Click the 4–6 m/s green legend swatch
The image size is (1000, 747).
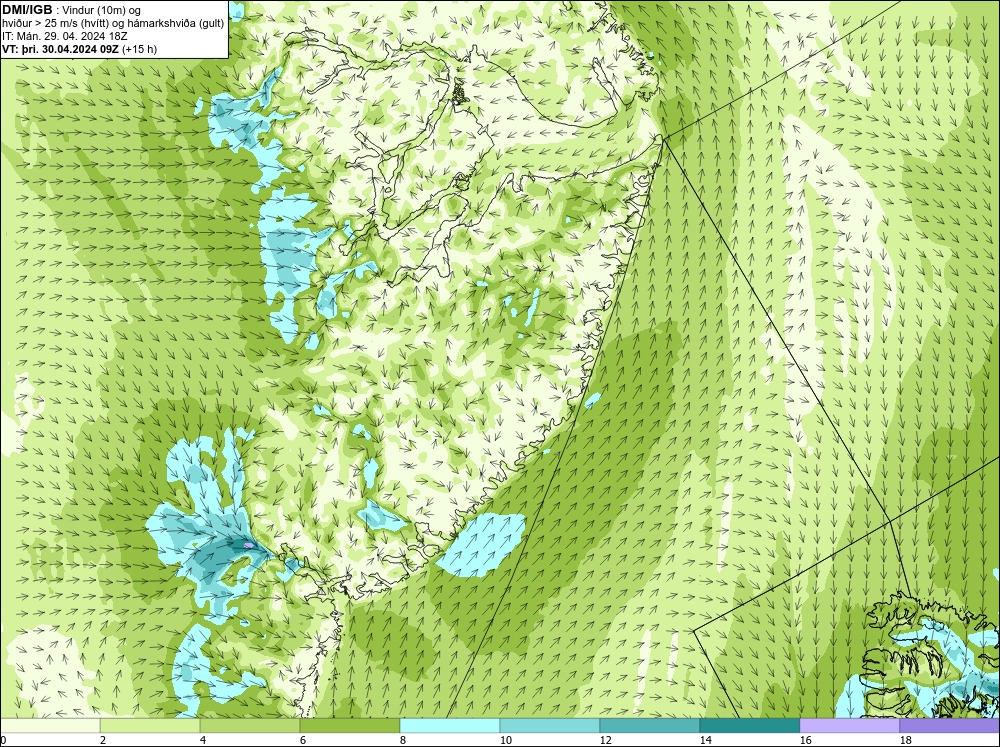250,725
